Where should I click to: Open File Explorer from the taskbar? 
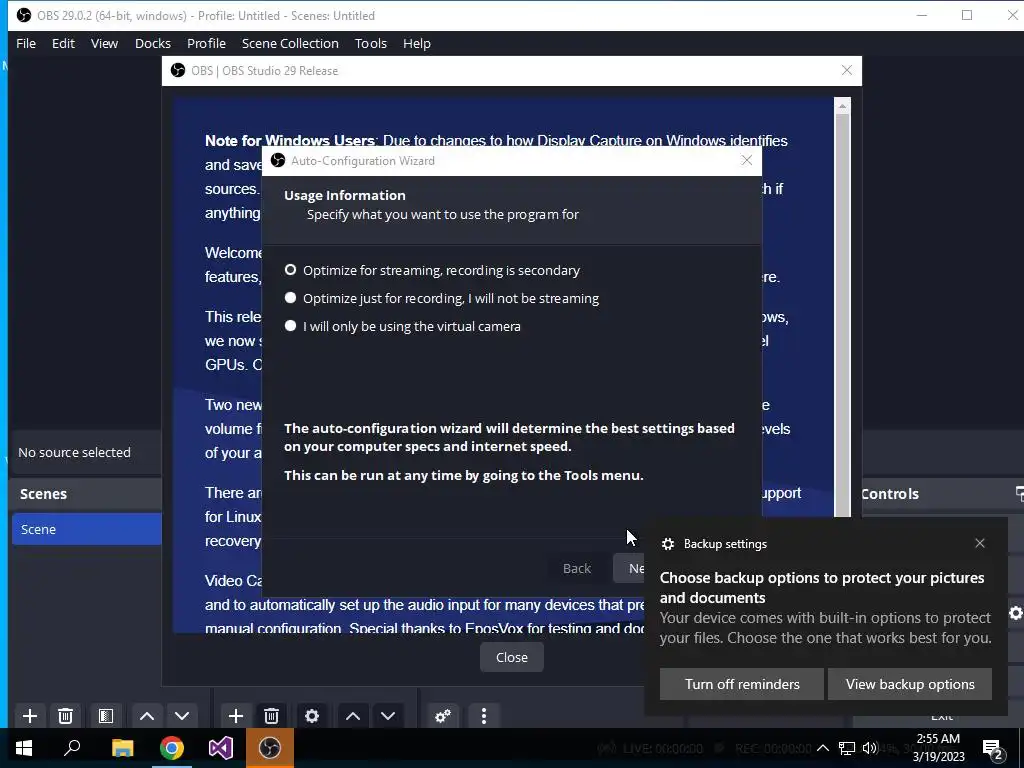[122, 748]
